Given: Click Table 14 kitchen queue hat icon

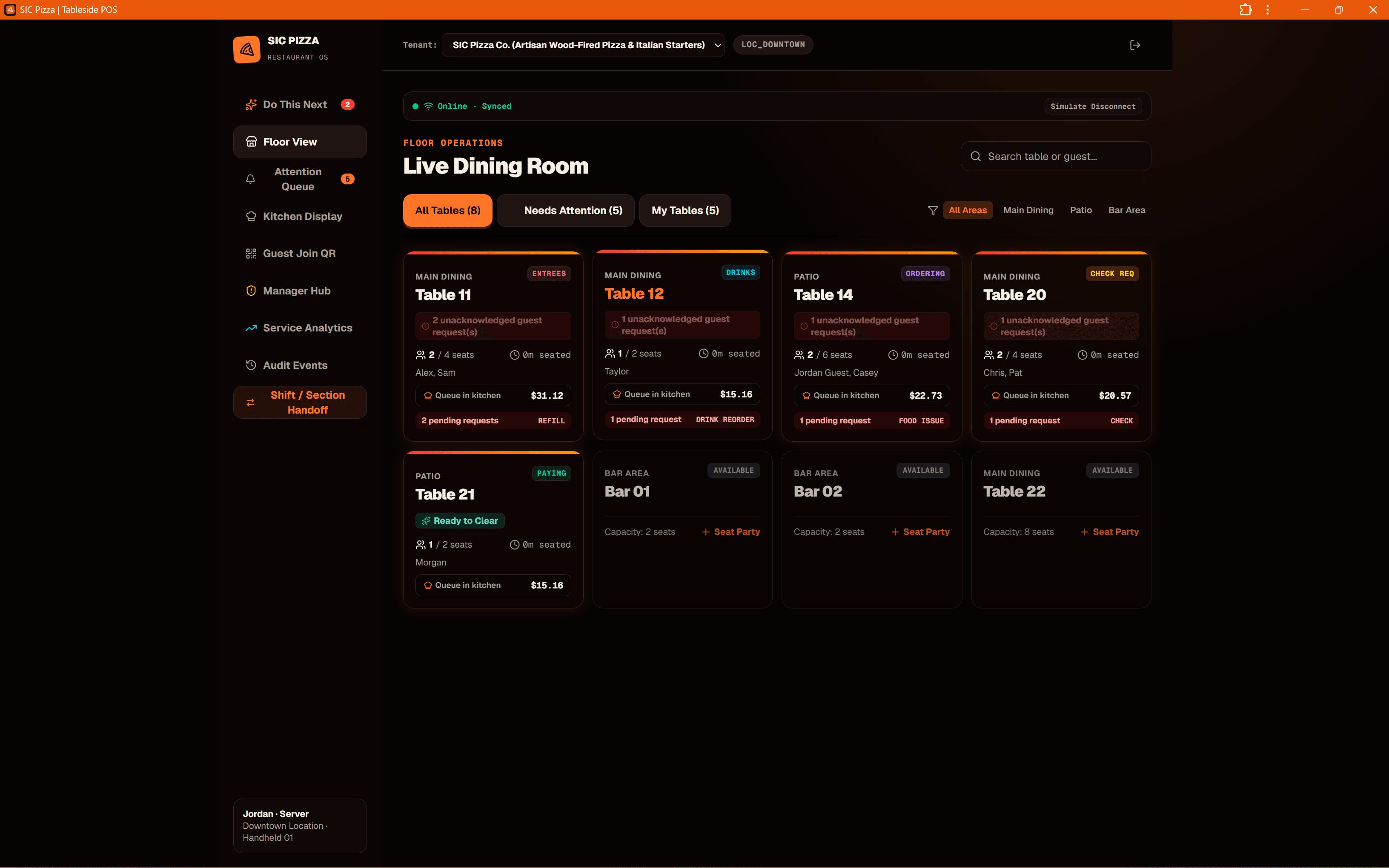Looking at the screenshot, I should point(806,396).
